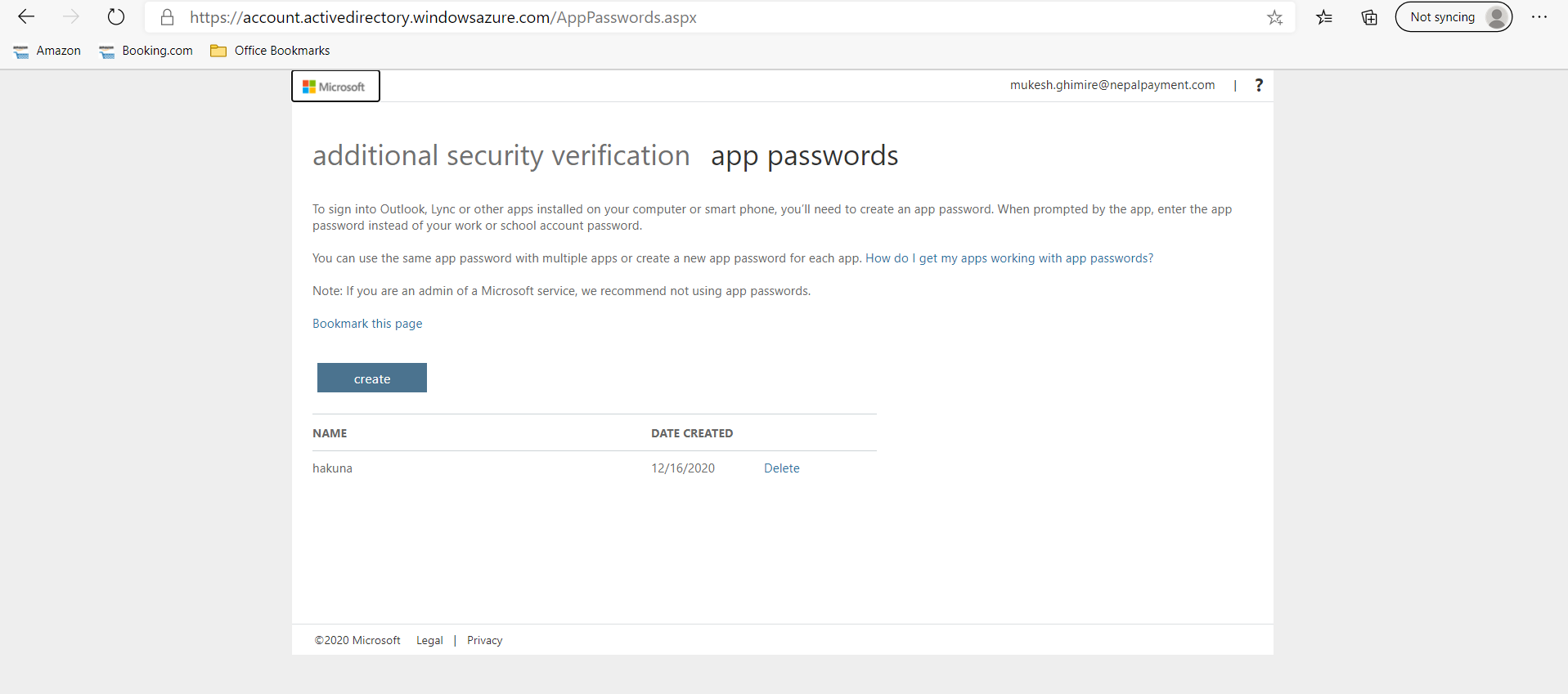Open the Amazon bookmark

pos(47,51)
